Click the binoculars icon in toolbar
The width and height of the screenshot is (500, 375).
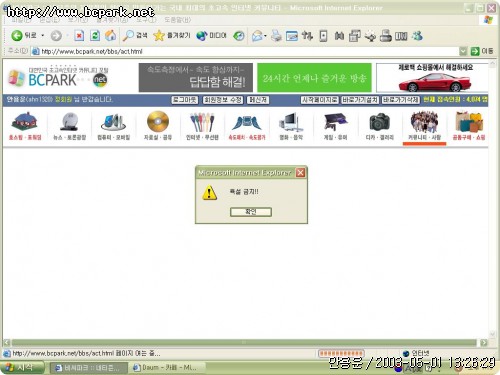[339, 36]
